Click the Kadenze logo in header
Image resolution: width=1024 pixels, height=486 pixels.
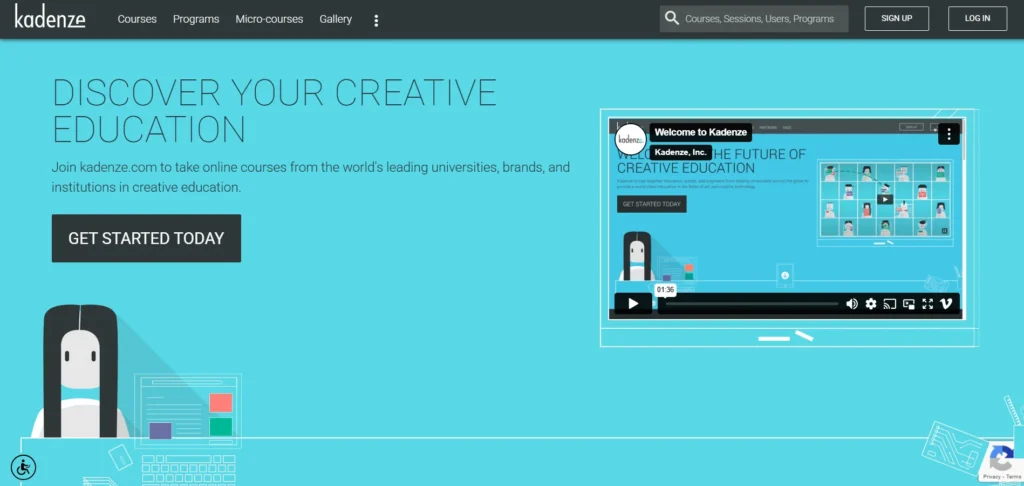coord(50,18)
